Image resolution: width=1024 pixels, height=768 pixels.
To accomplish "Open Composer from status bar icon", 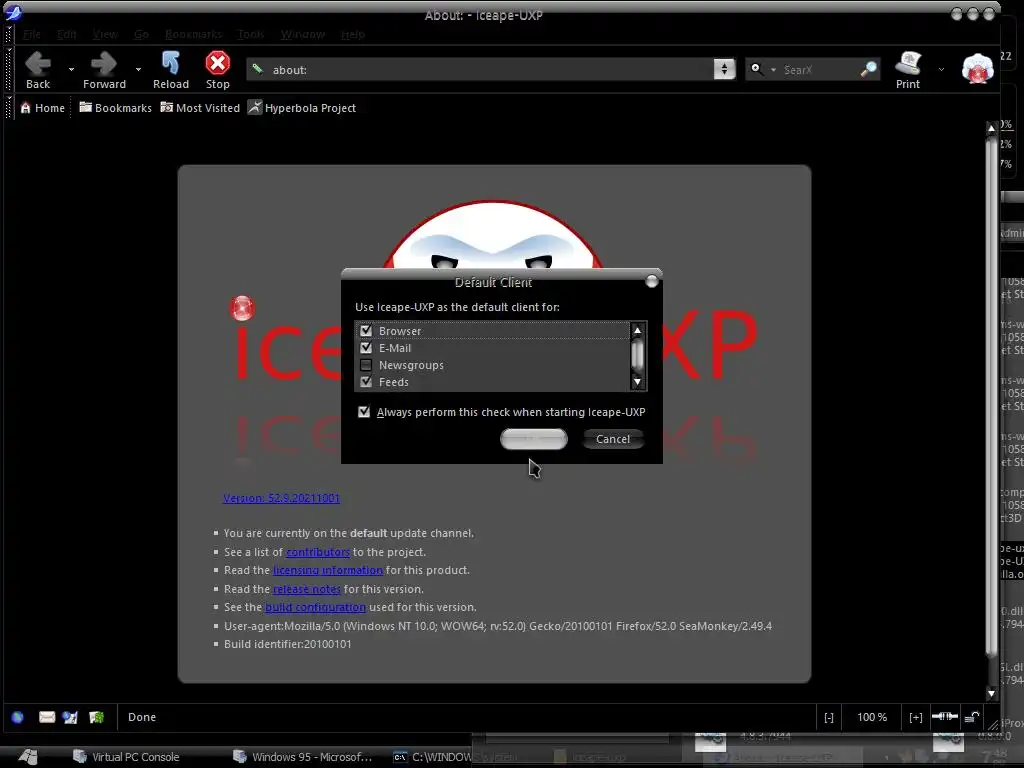I will click(x=71, y=717).
